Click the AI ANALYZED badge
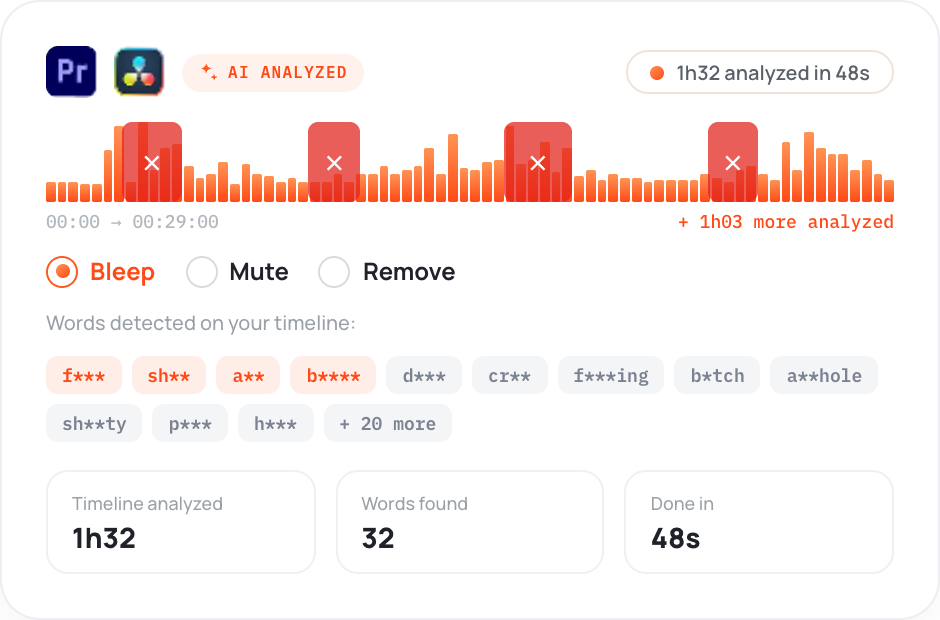 [273, 73]
